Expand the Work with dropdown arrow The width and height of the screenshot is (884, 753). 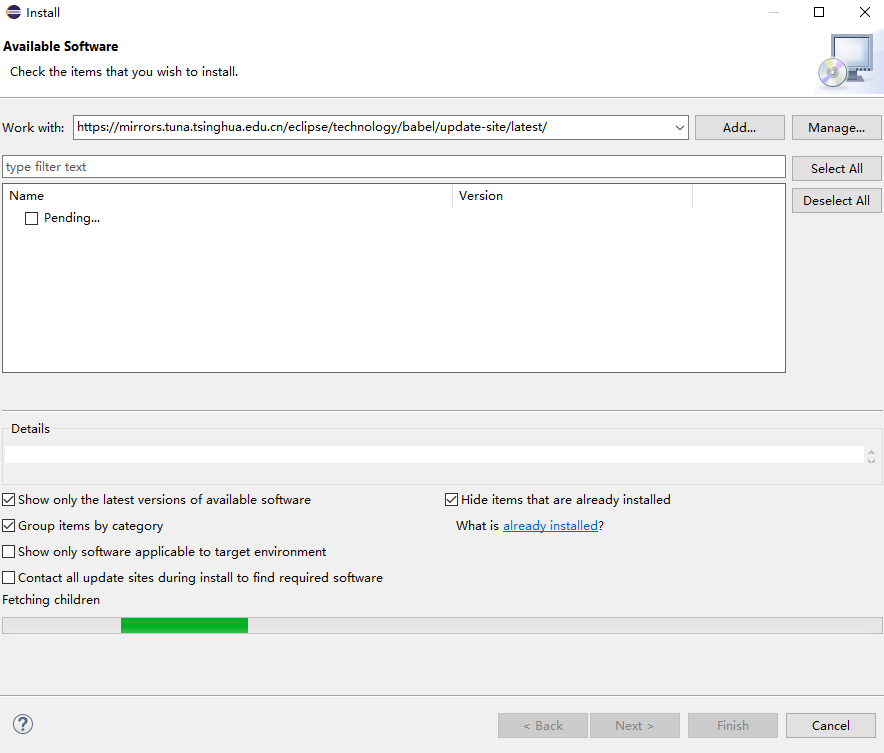(x=680, y=128)
